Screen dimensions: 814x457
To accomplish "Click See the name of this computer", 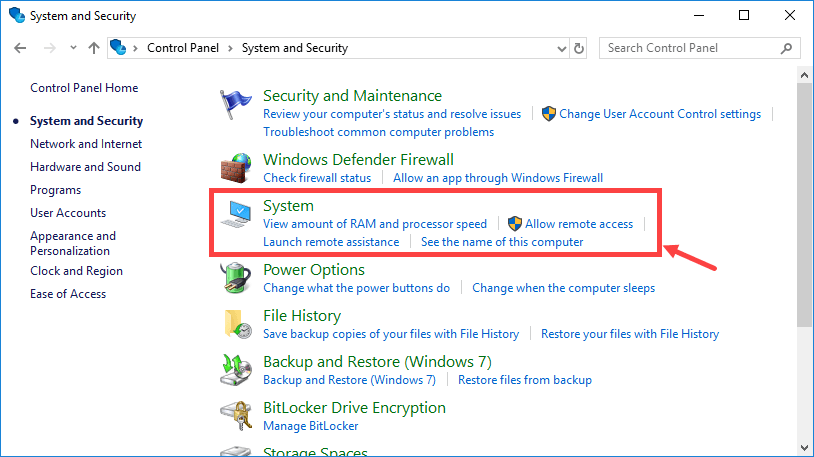I will pyautogui.click(x=502, y=242).
